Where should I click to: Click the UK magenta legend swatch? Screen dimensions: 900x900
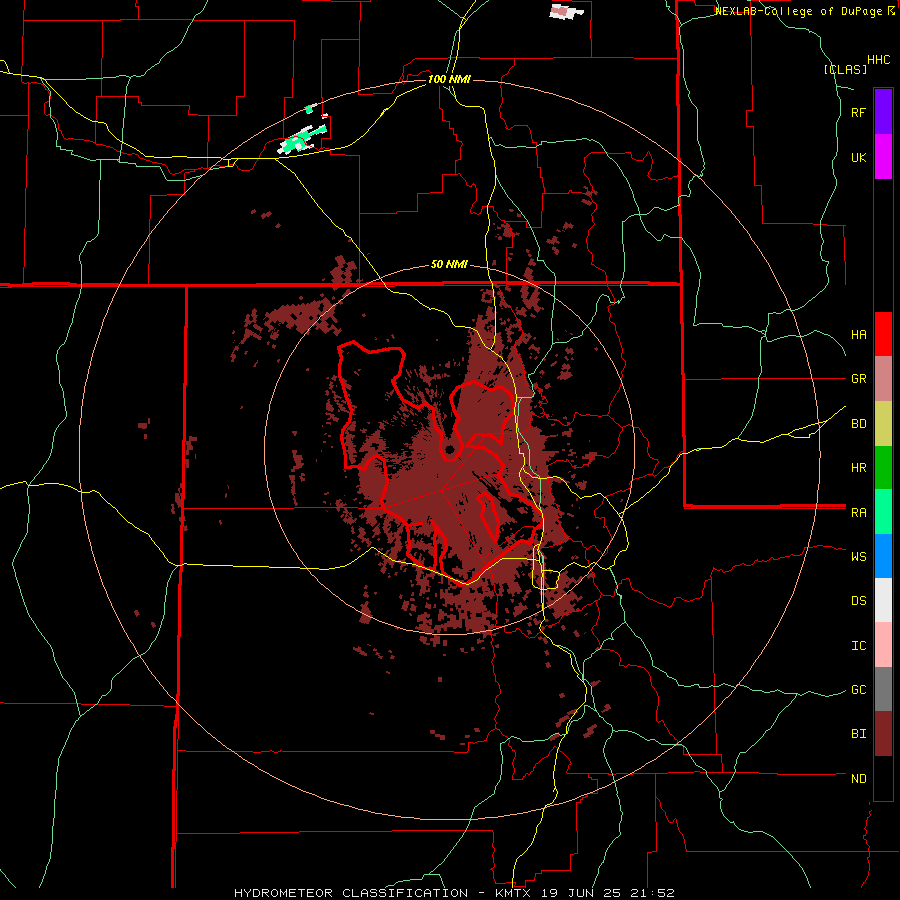click(883, 156)
